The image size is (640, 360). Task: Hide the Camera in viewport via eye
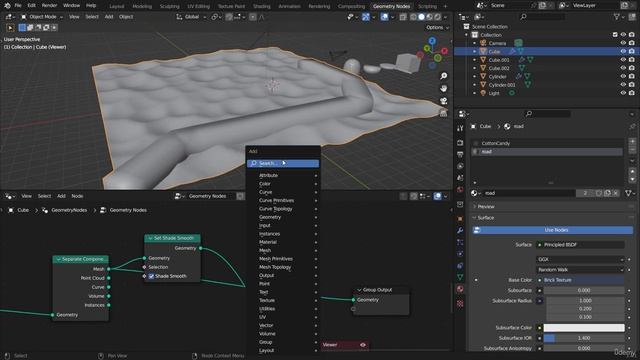tap(623, 43)
